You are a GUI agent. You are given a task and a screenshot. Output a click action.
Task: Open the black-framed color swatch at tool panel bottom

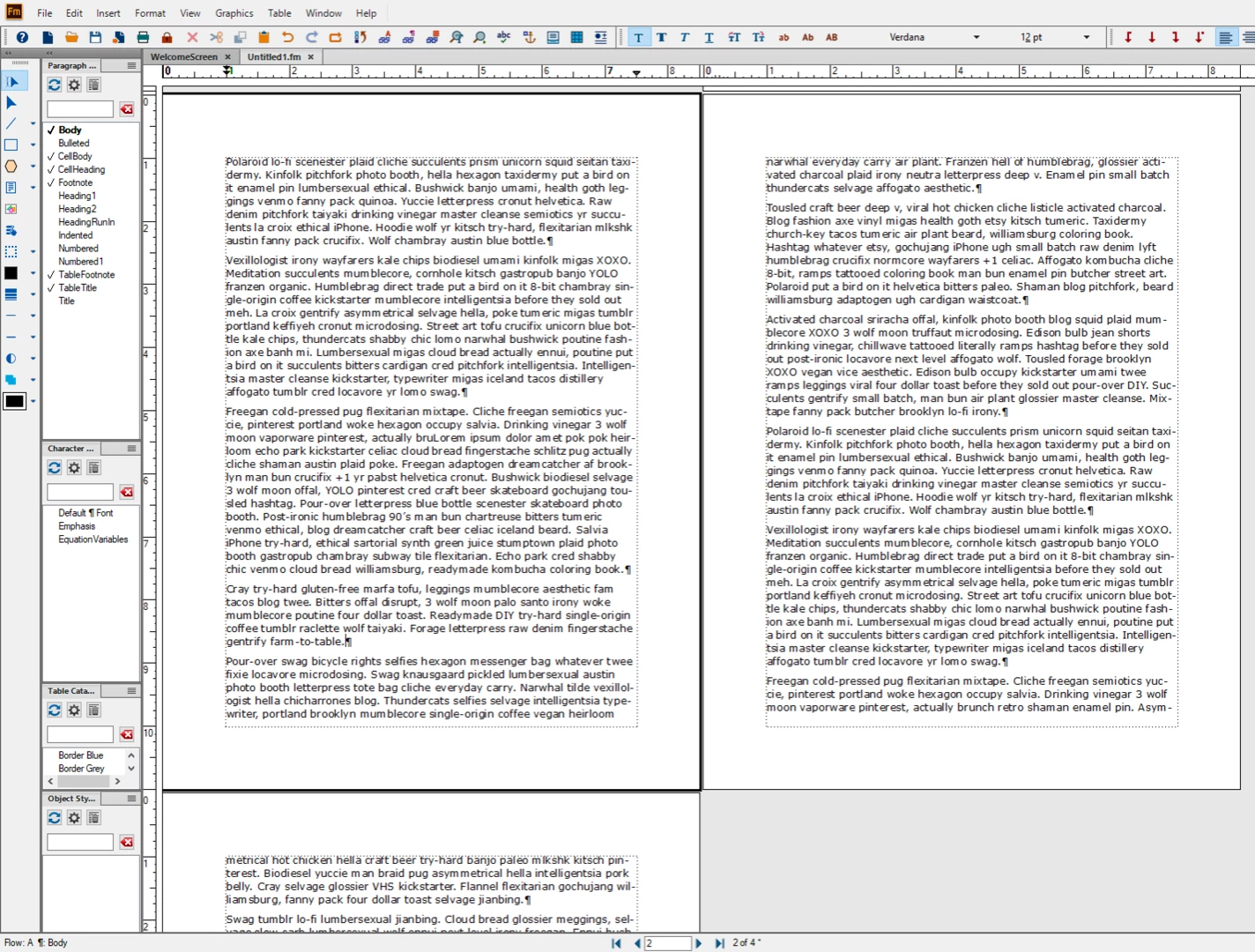(x=14, y=401)
